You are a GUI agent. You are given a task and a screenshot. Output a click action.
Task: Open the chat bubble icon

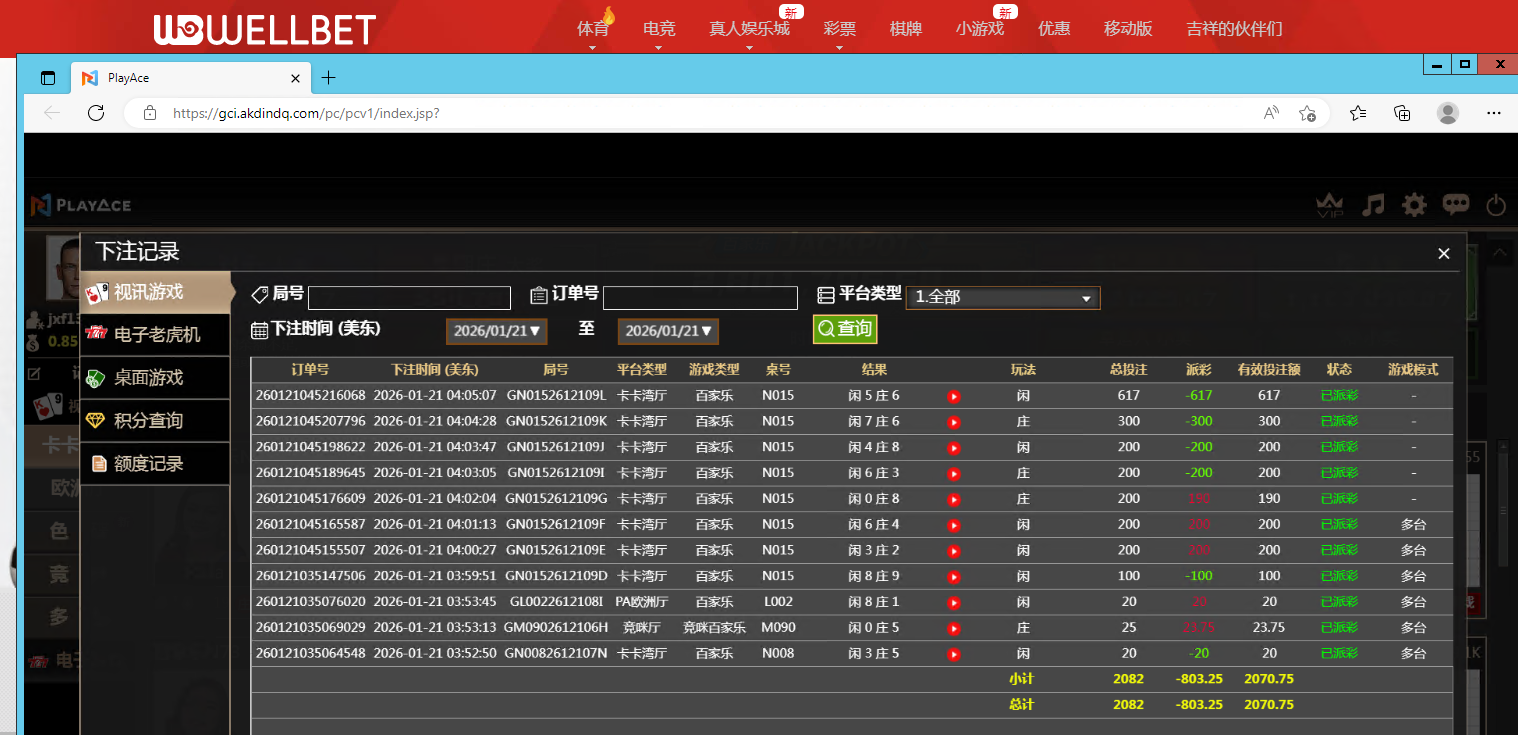click(x=1455, y=205)
